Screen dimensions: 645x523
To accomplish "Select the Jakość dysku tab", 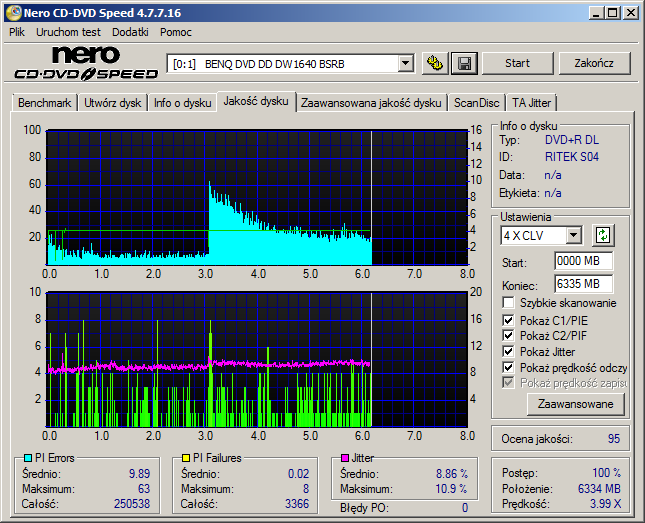I will [256, 101].
